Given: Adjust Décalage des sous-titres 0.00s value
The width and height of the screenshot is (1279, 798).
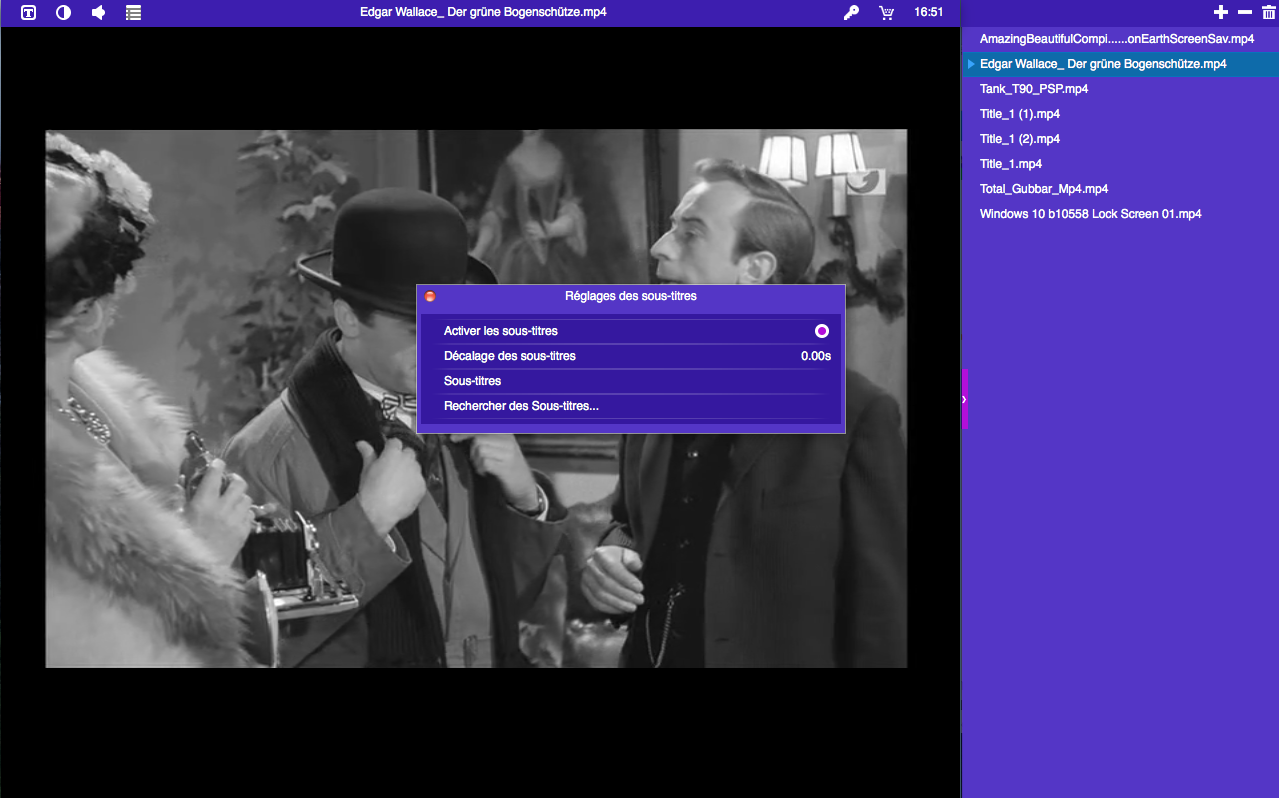Looking at the screenshot, I should 815,356.
